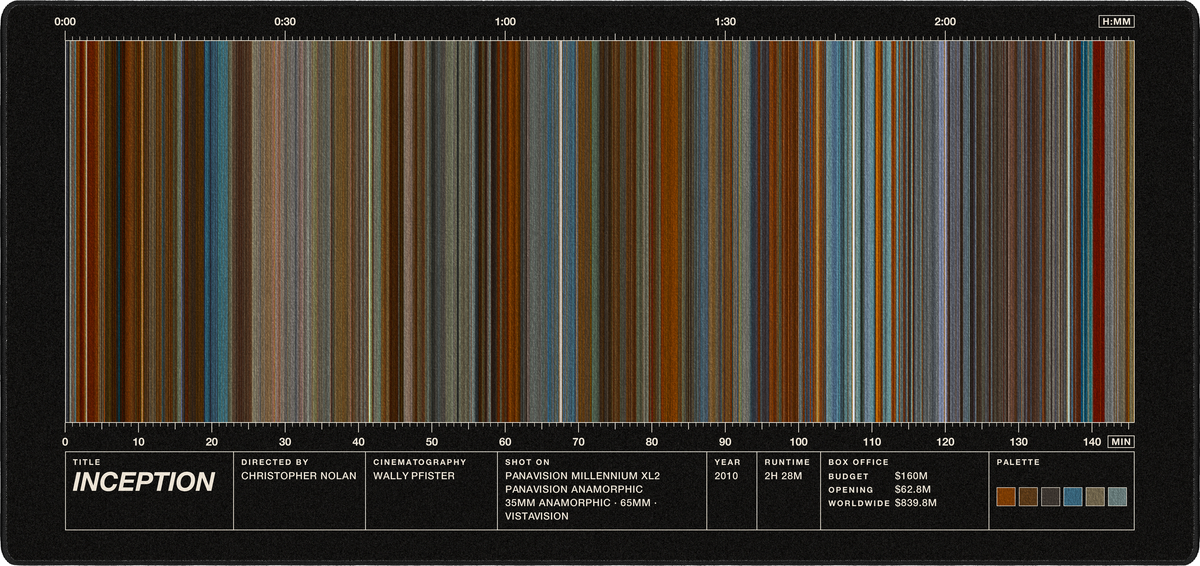1200x566 pixels.
Task: Click the VISTAVISION format text
Action: click(x=537, y=516)
